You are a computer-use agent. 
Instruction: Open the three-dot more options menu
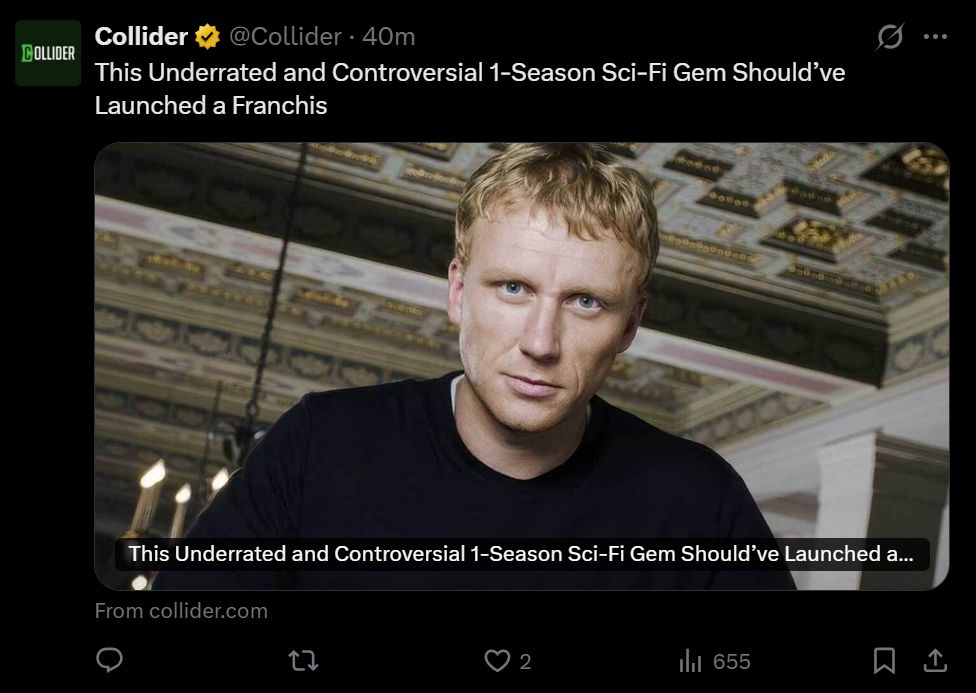936,37
